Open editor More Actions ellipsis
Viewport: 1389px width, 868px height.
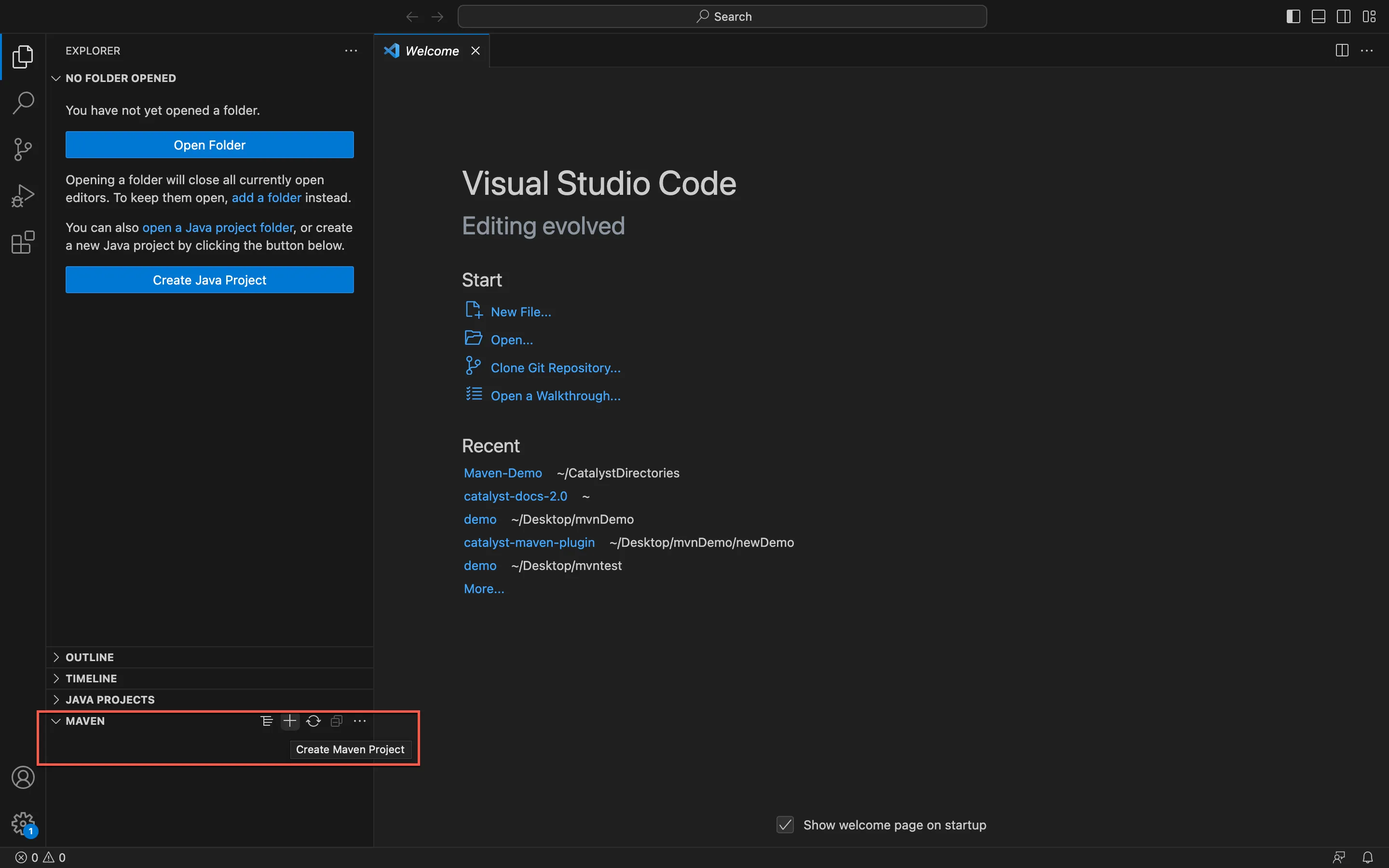pyautogui.click(x=1367, y=51)
